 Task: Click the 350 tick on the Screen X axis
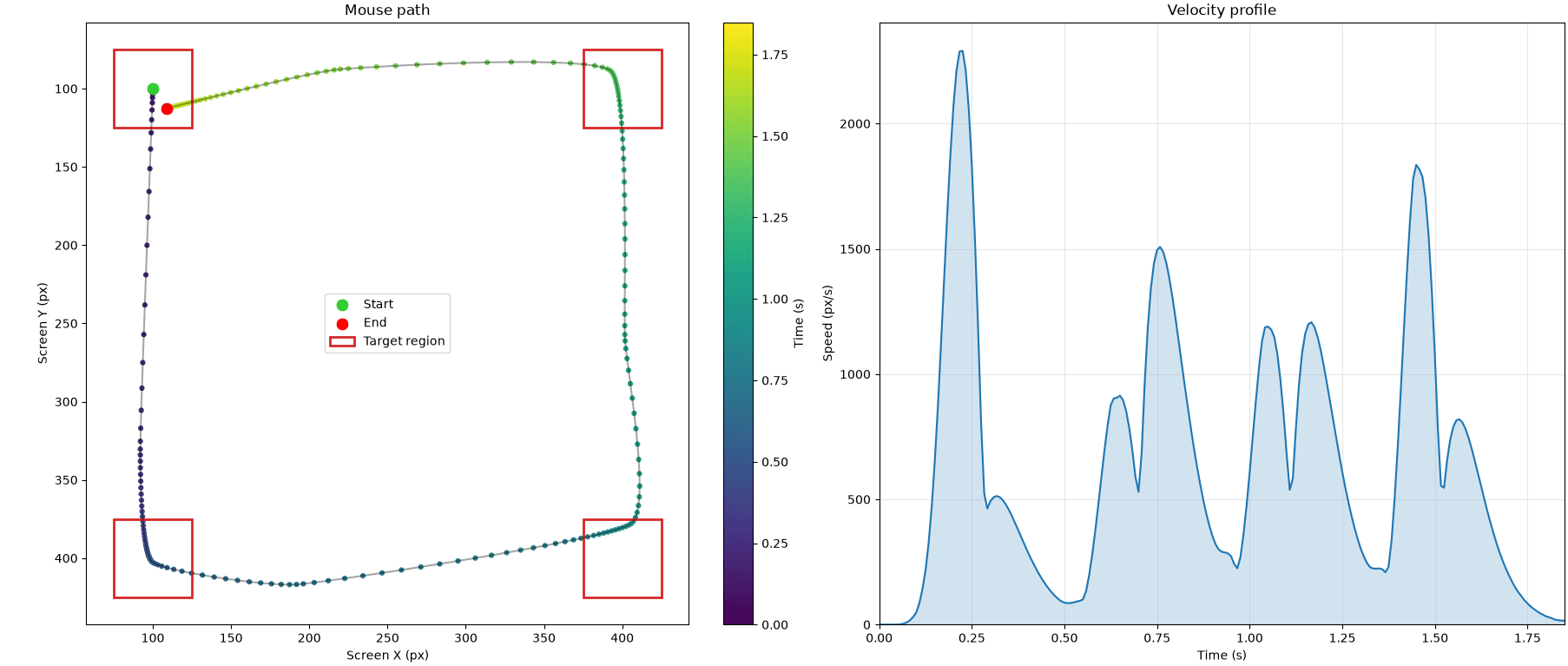544,638
